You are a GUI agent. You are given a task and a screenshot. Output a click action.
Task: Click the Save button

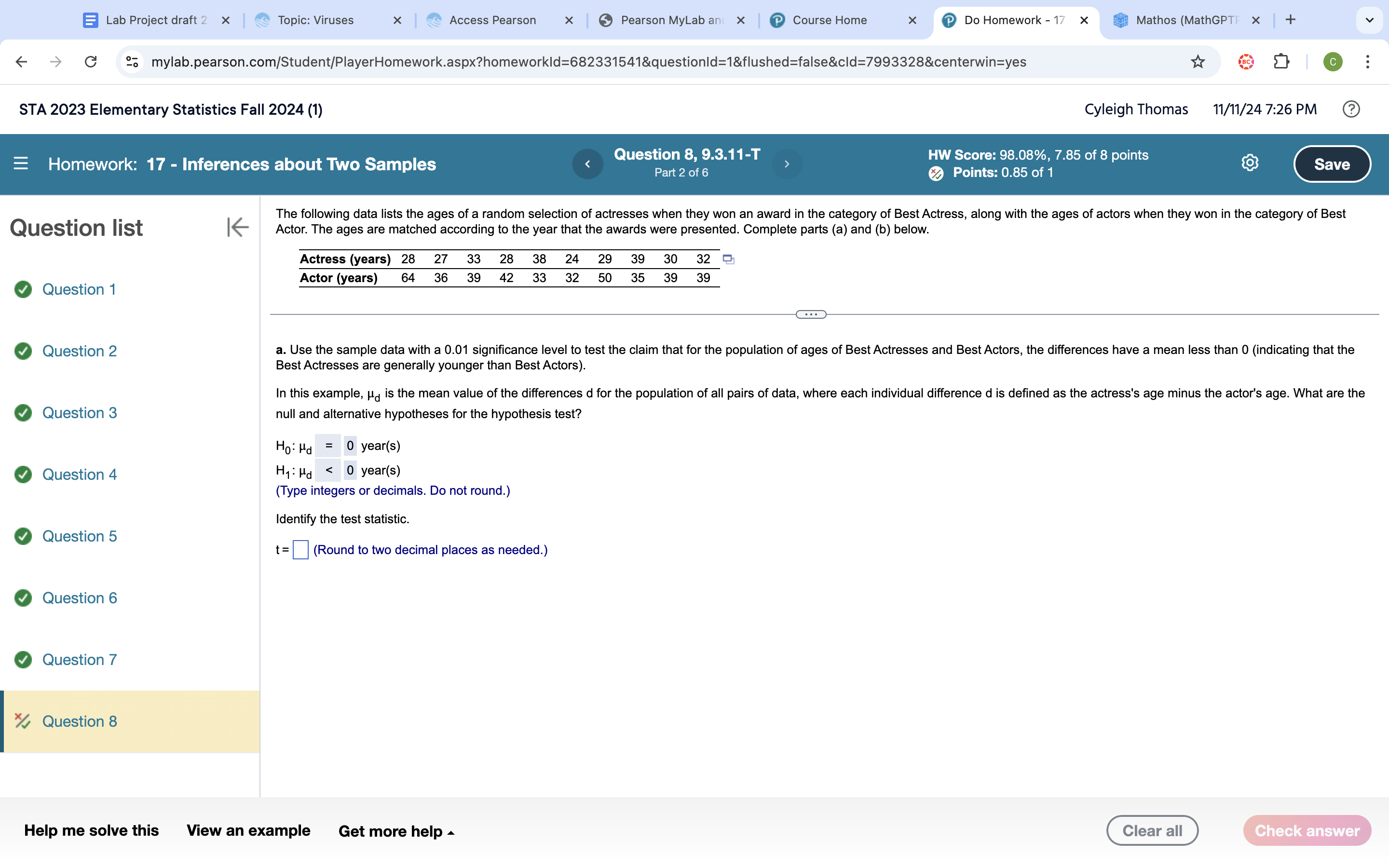[x=1332, y=164]
